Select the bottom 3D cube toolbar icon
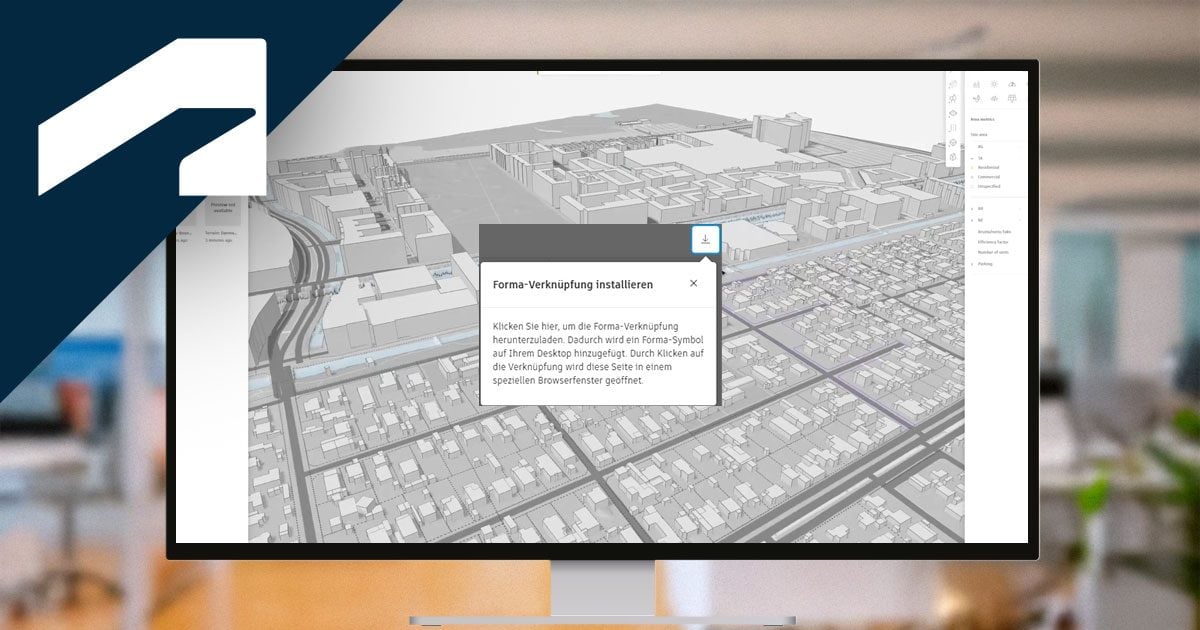The height and width of the screenshot is (630, 1200). 953,157
